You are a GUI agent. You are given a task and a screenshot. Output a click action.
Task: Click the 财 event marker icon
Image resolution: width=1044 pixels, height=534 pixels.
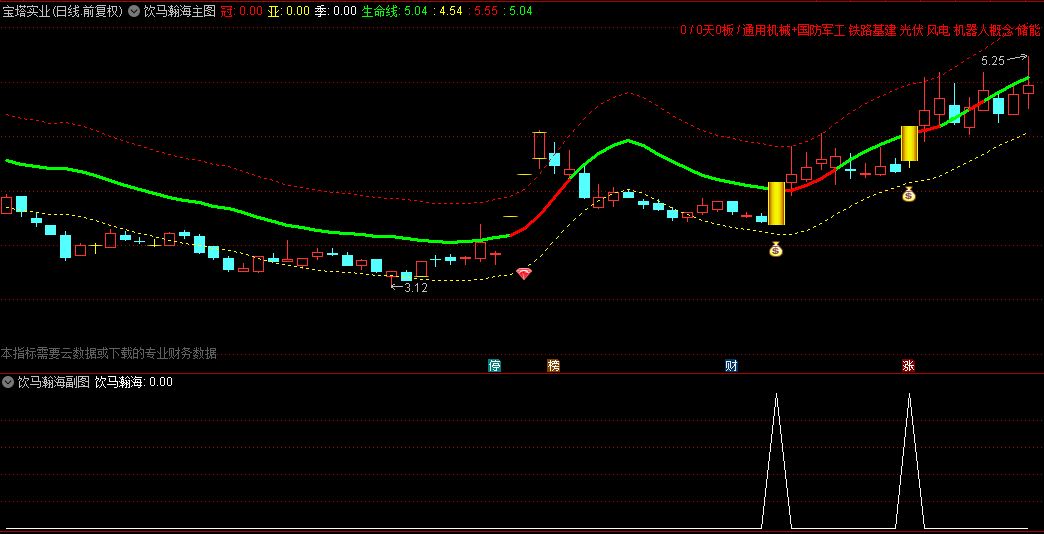click(731, 366)
